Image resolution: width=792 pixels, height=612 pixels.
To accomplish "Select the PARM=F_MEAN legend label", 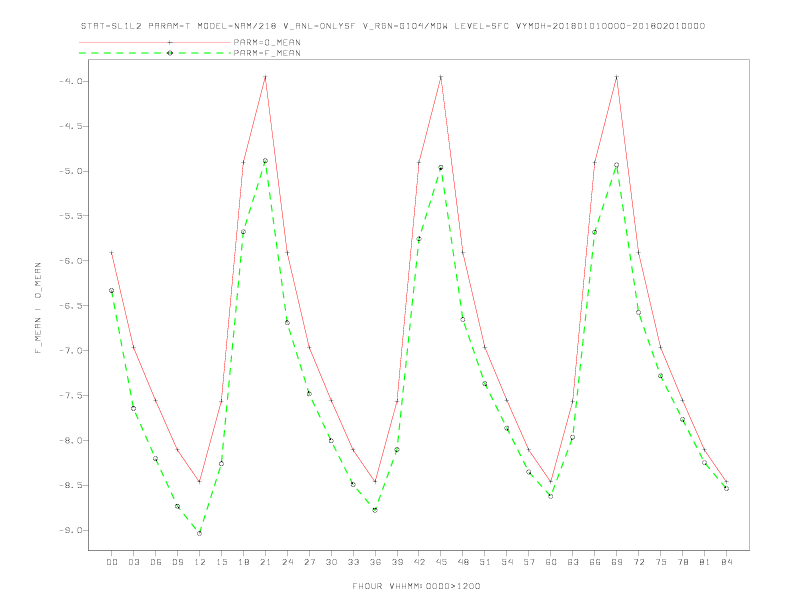I will (x=267, y=53).
